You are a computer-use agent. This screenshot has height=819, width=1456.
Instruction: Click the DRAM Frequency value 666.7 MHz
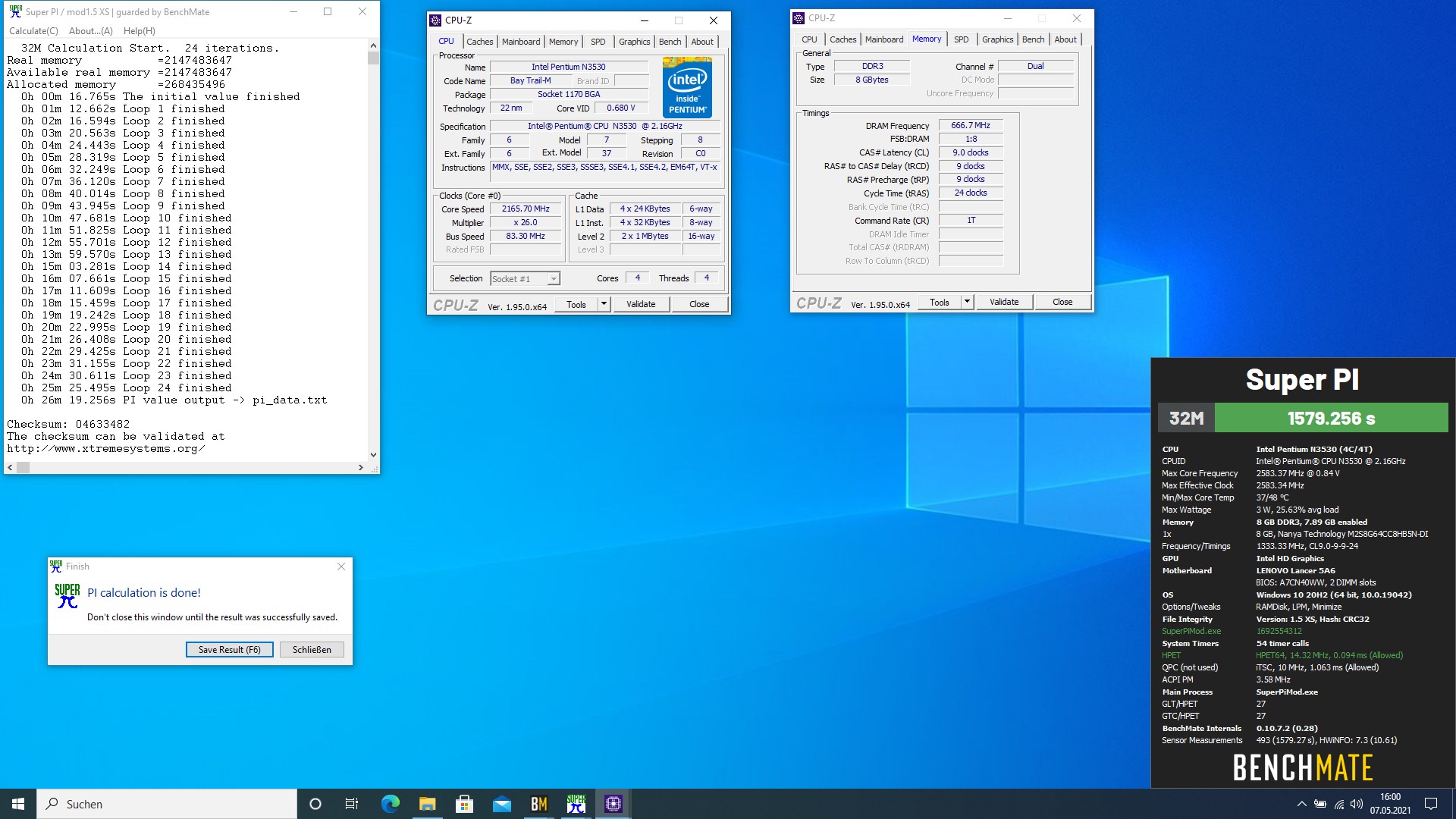(x=971, y=125)
